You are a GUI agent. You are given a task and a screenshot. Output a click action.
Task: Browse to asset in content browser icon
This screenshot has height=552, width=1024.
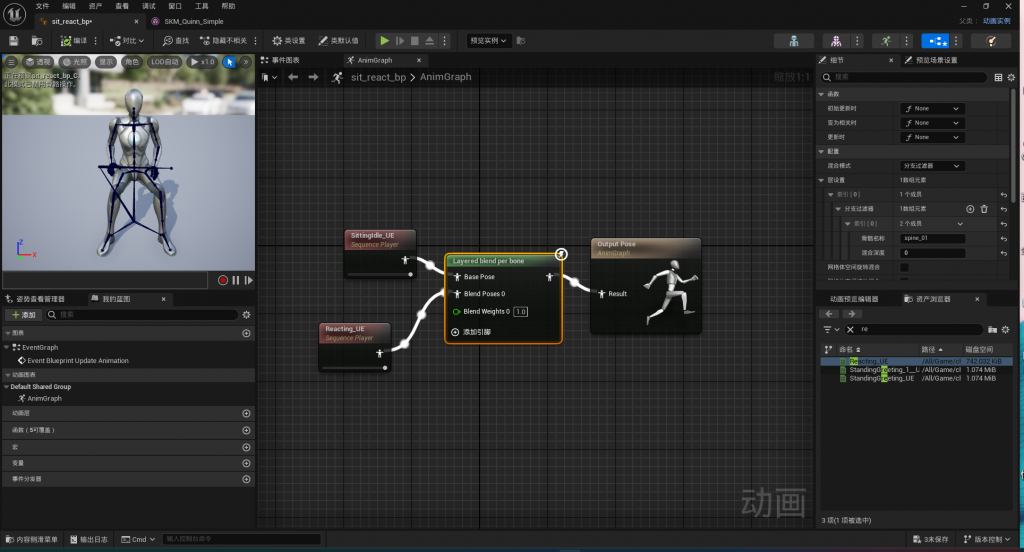(37, 41)
